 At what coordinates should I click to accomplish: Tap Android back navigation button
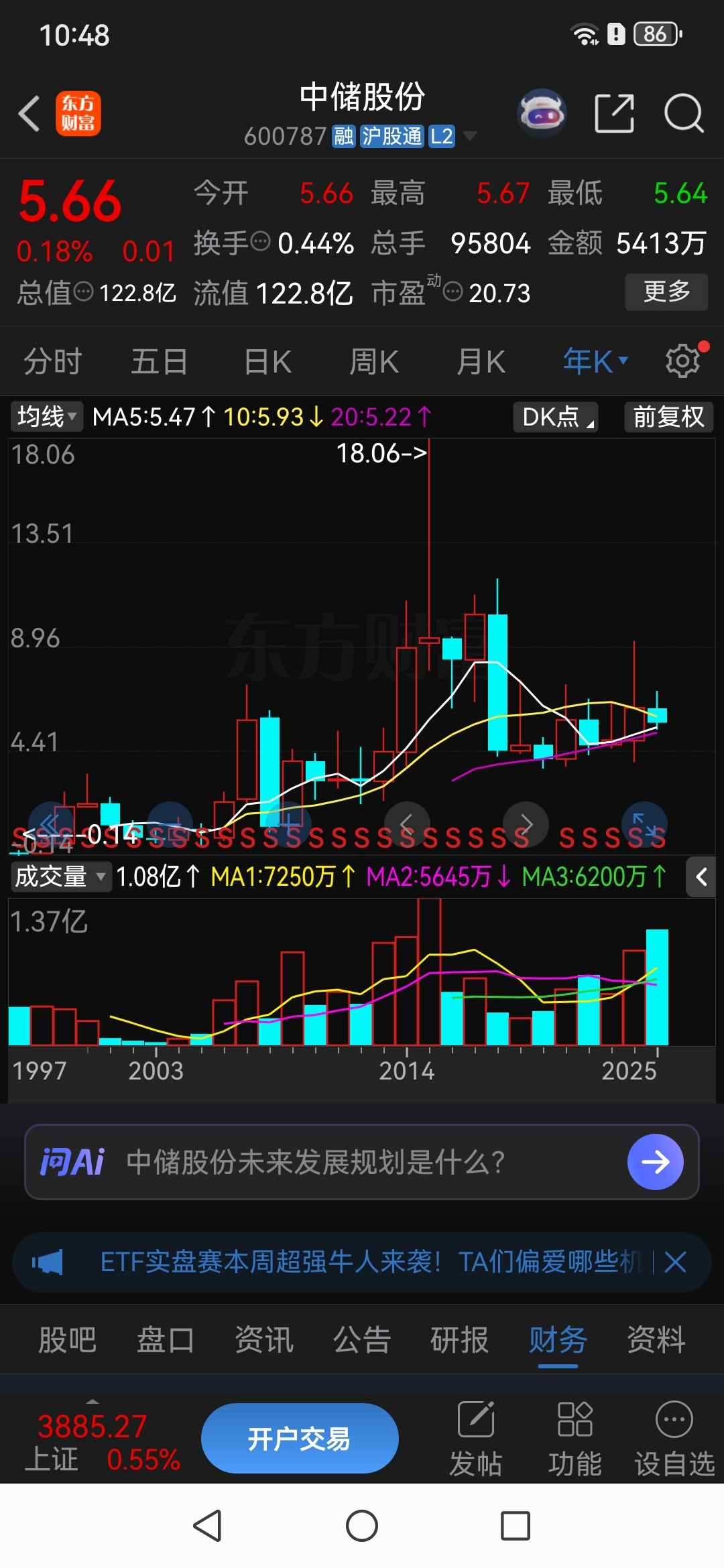208,1526
